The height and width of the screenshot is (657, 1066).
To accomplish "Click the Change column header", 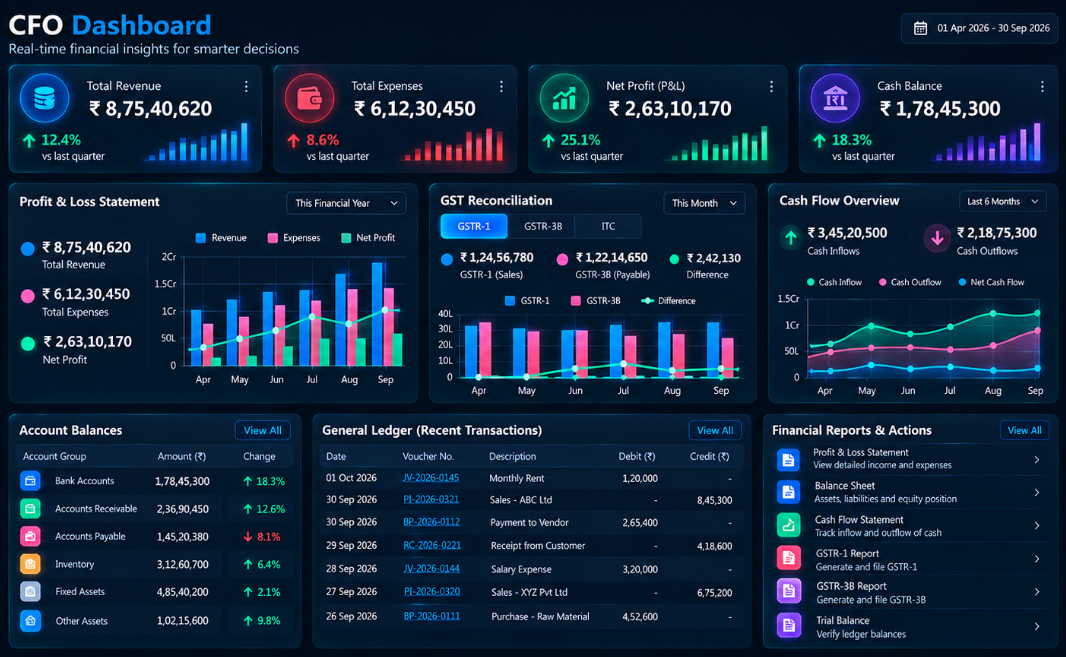I will [259, 456].
